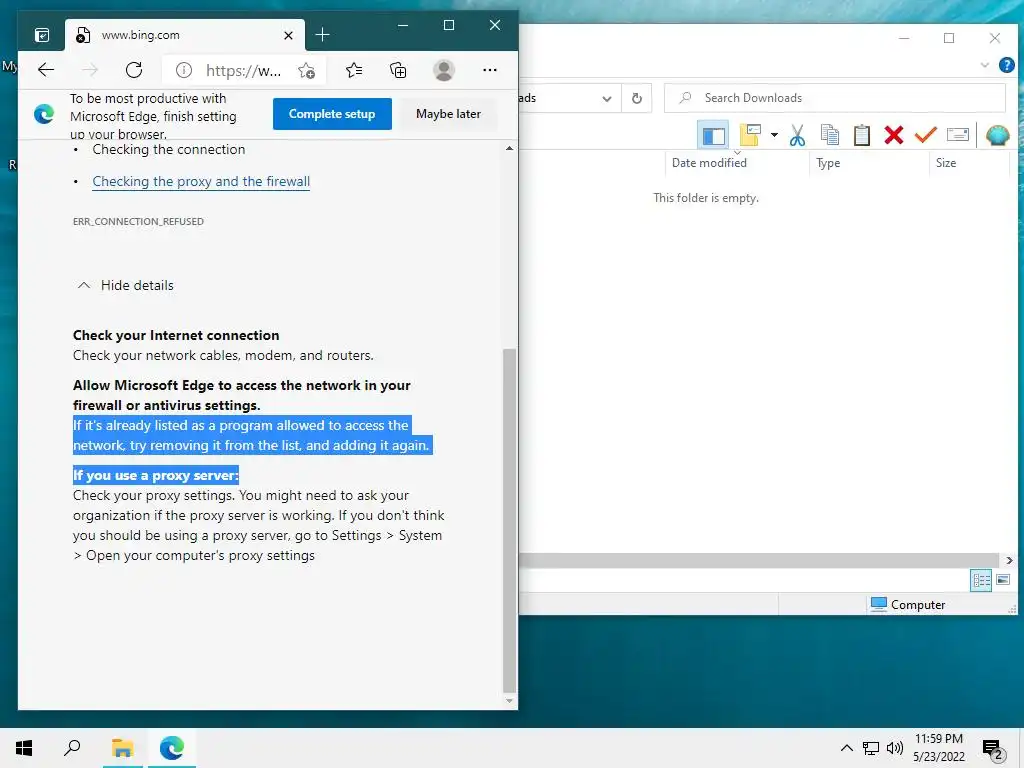Open volume control tray icon
1024x768 pixels.
pos(895,748)
